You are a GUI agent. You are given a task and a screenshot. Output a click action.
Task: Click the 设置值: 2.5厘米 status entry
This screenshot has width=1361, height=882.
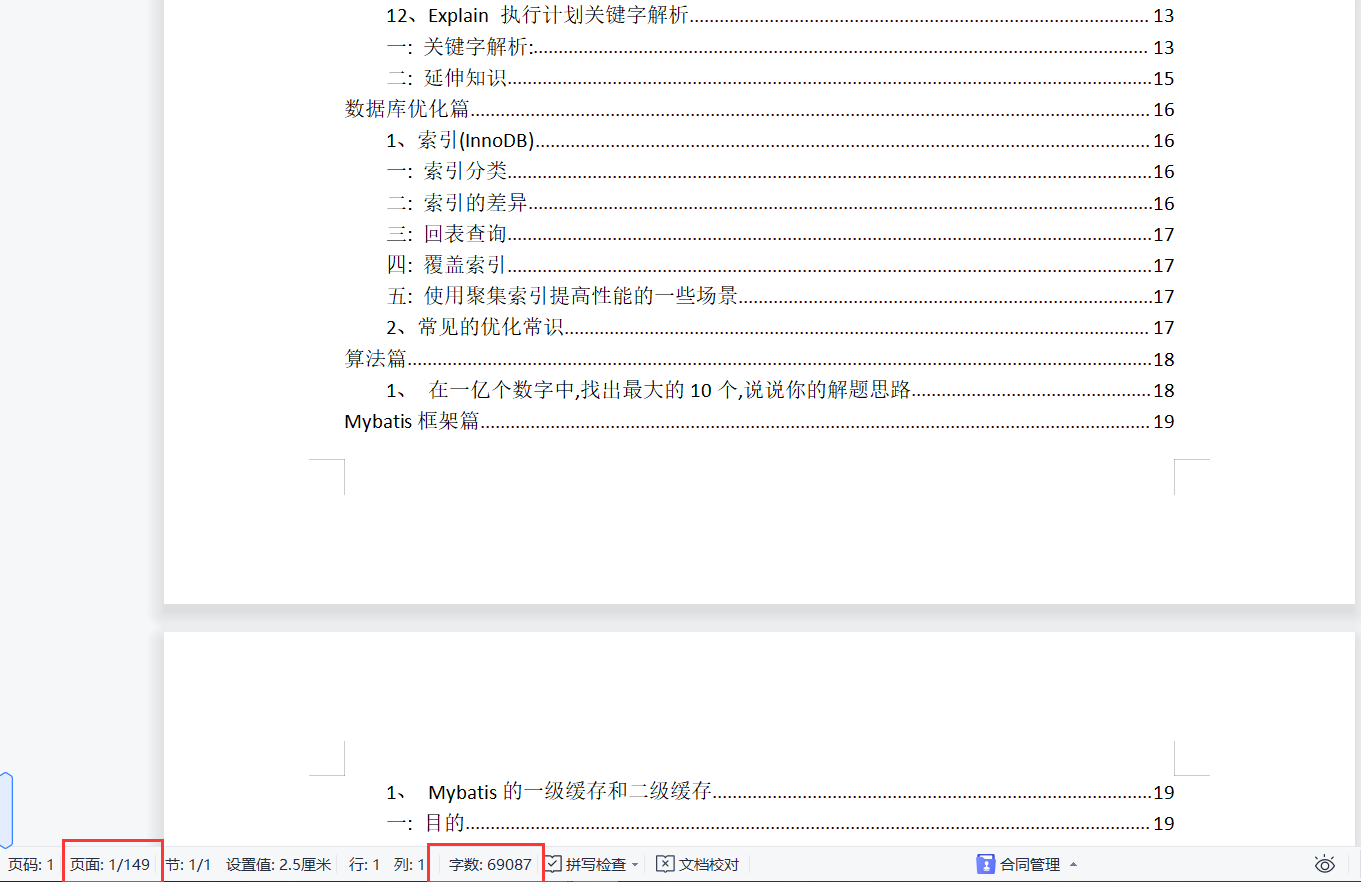pyautogui.click(x=278, y=864)
